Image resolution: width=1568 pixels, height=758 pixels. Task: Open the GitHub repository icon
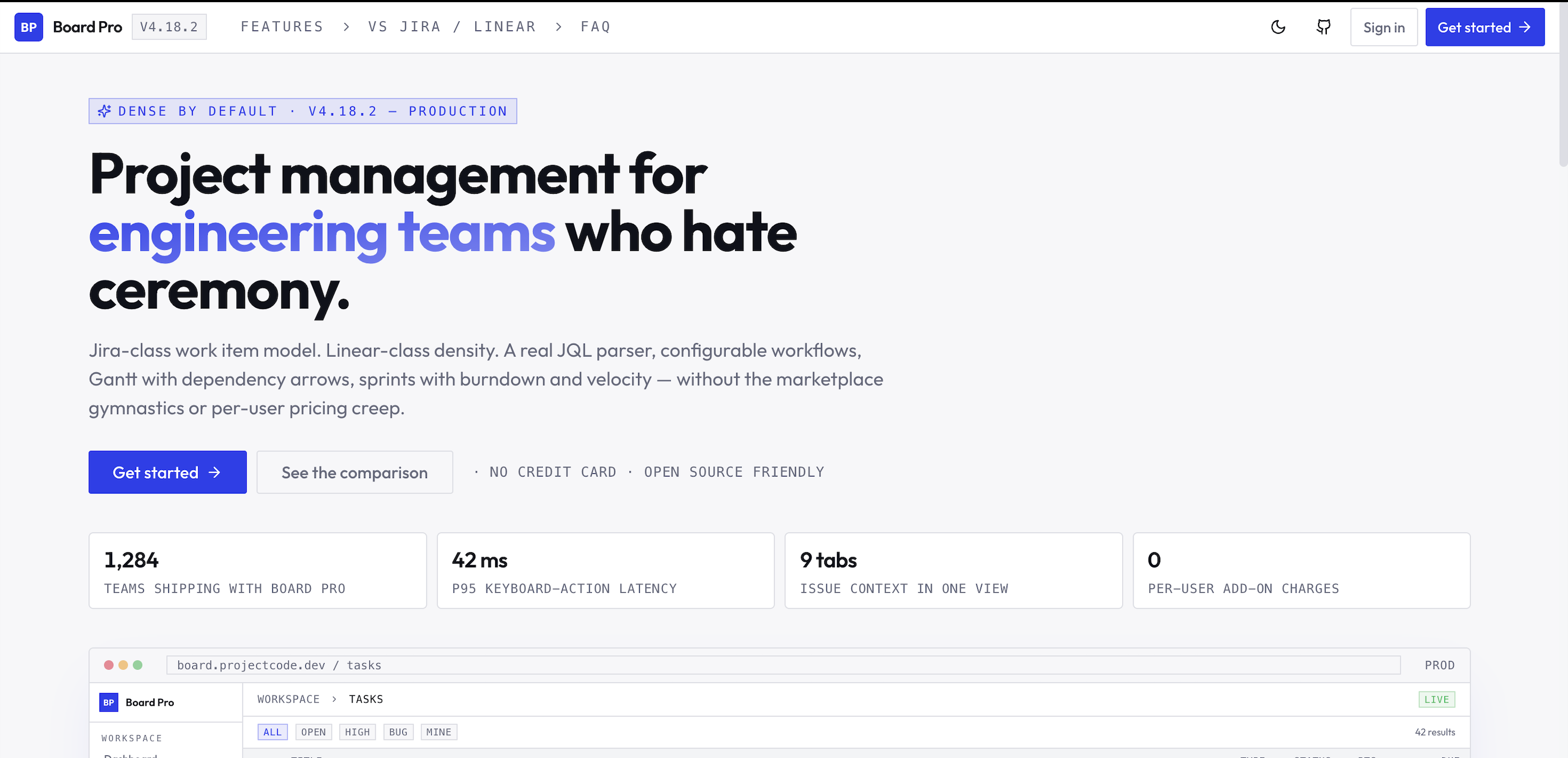[x=1324, y=27]
